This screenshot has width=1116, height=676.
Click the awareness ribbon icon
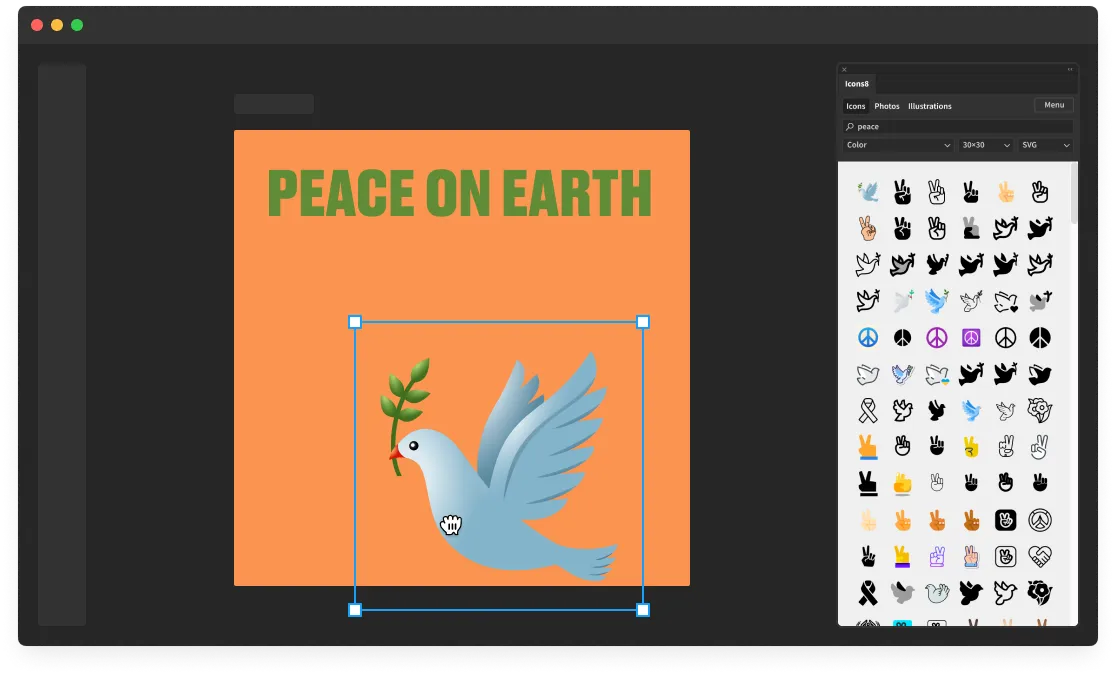click(x=866, y=410)
